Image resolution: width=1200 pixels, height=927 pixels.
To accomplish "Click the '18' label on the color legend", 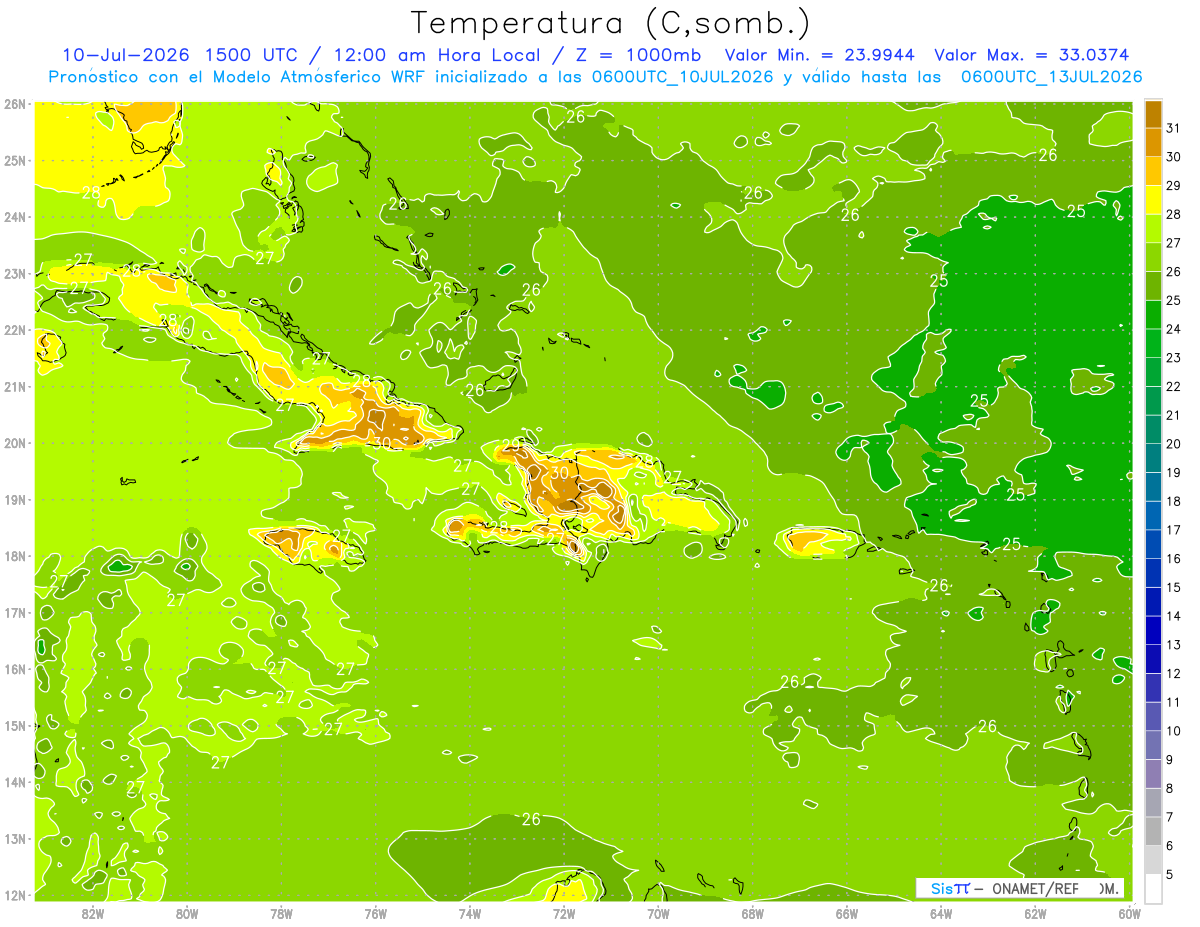I will (1174, 501).
